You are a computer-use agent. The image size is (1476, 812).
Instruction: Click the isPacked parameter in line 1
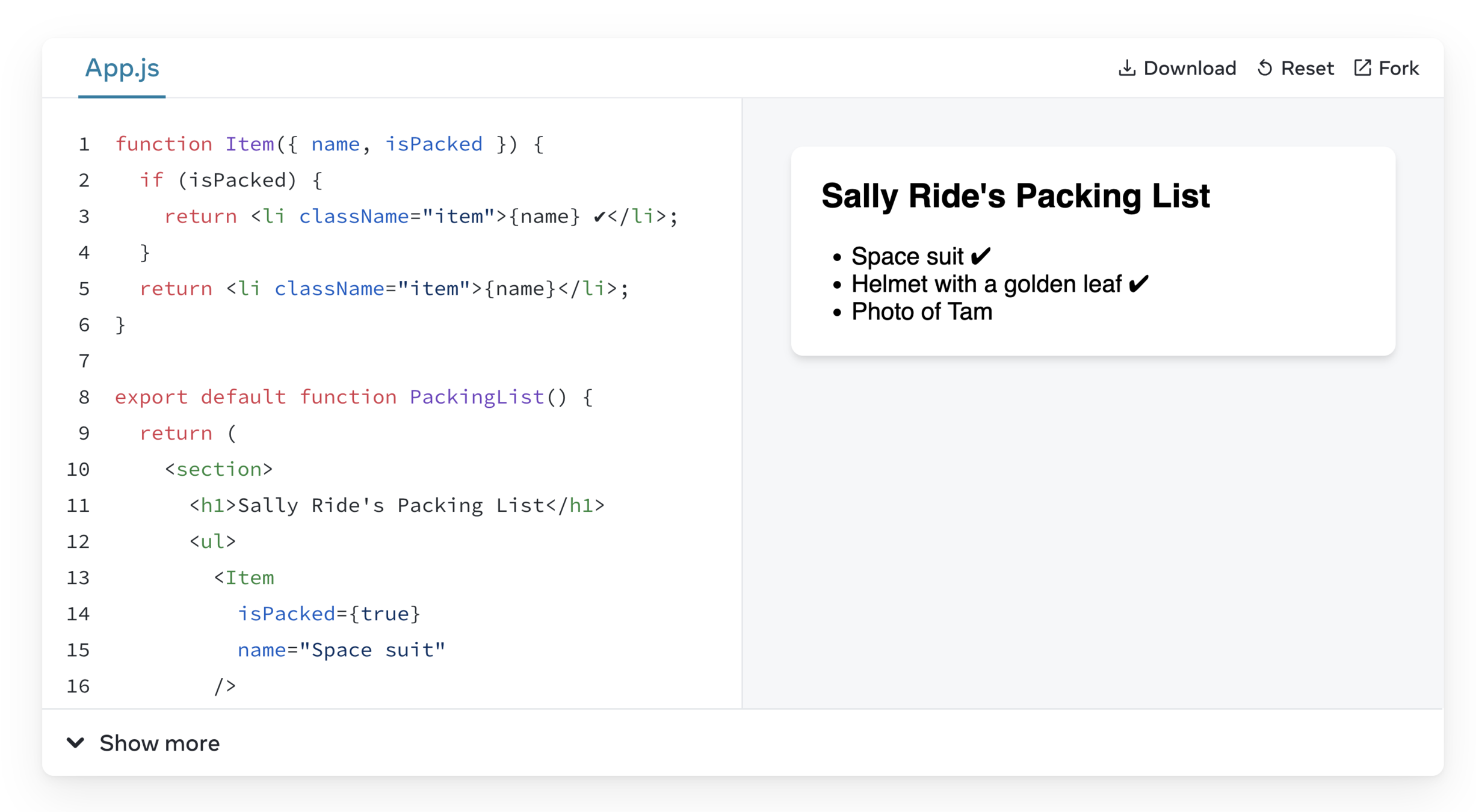(433, 144)
